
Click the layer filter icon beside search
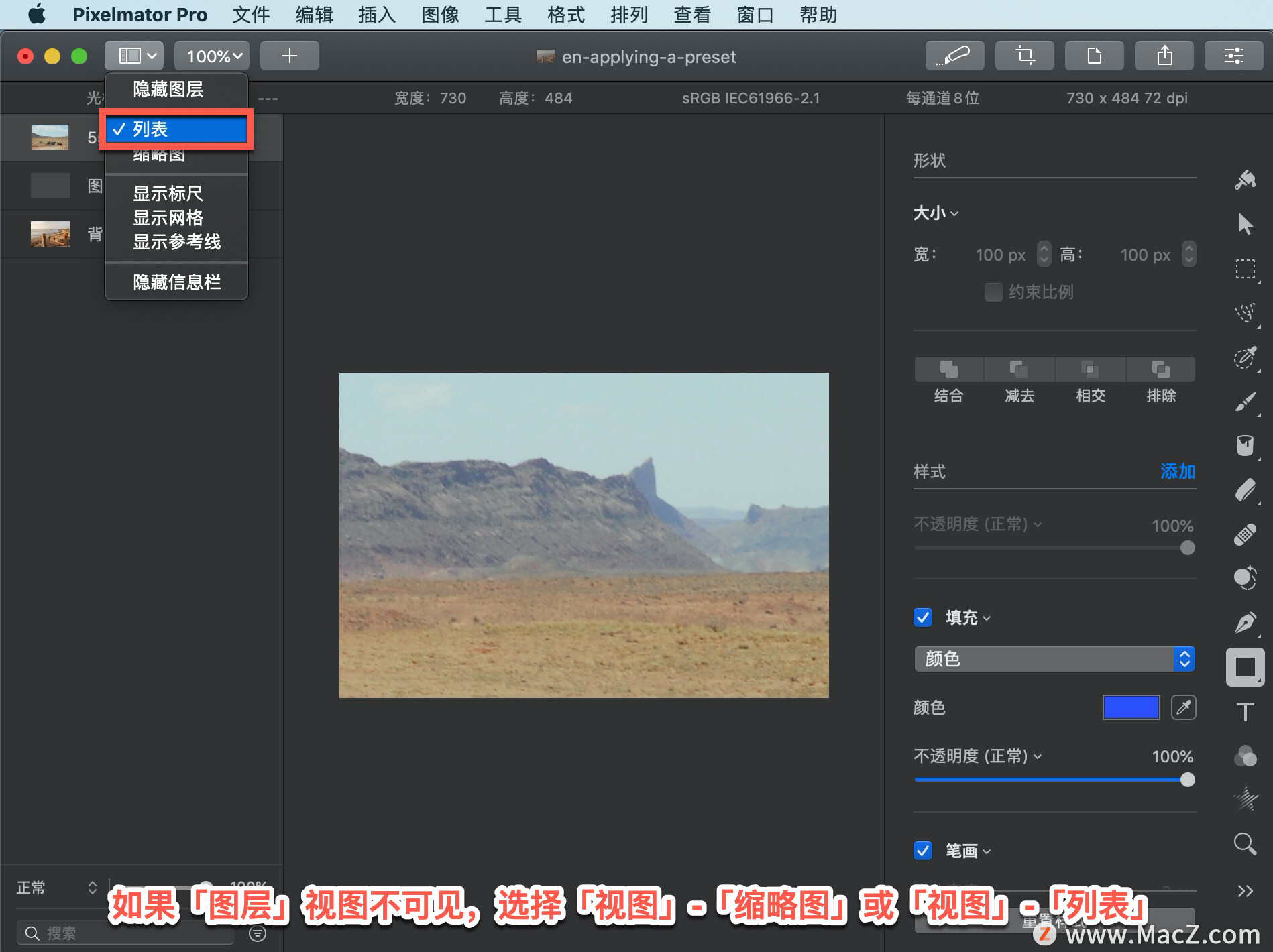258,933
